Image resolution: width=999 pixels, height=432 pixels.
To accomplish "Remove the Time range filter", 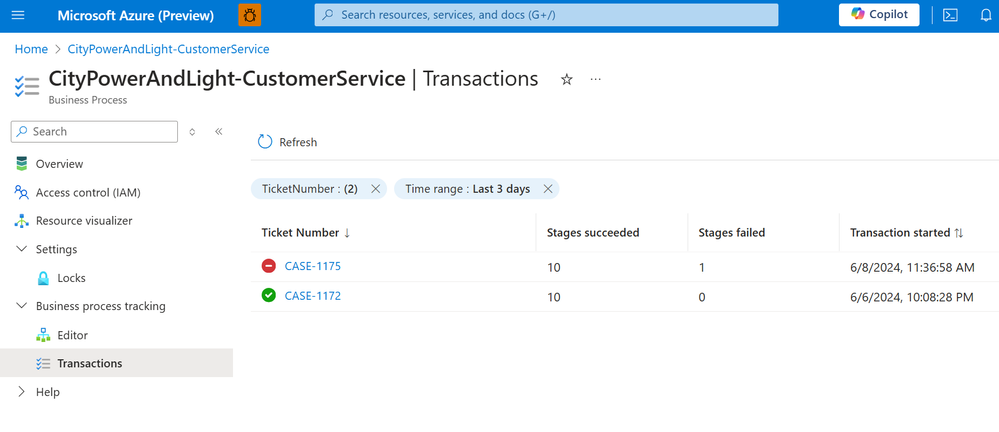I will 547,189.
